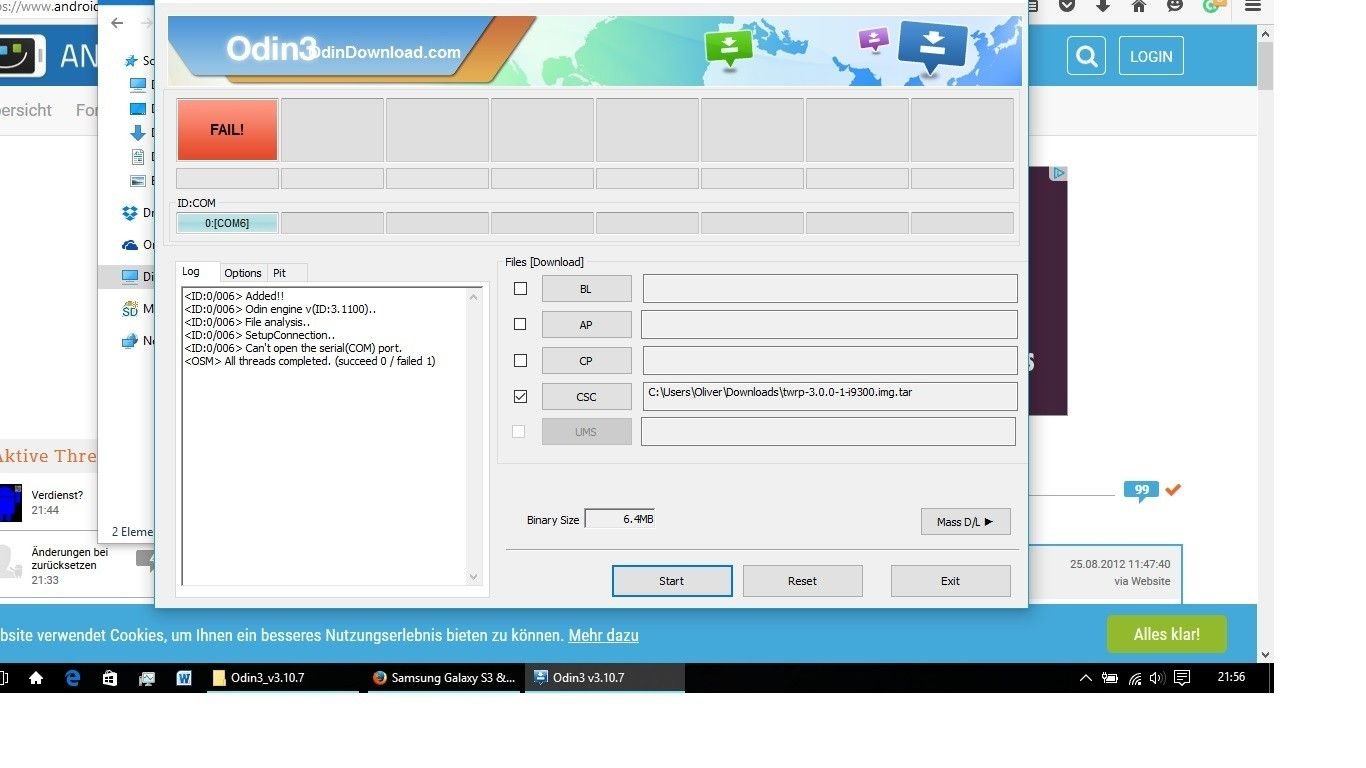This screenshot has height=768, width=1366.
Task: Open the Mass D/L arrow button
Action: click(965, 522)
